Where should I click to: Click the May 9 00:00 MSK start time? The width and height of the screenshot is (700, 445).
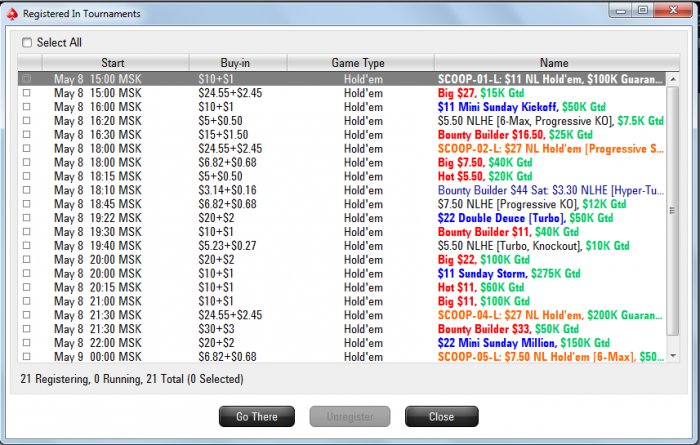[x=98, y=357]
